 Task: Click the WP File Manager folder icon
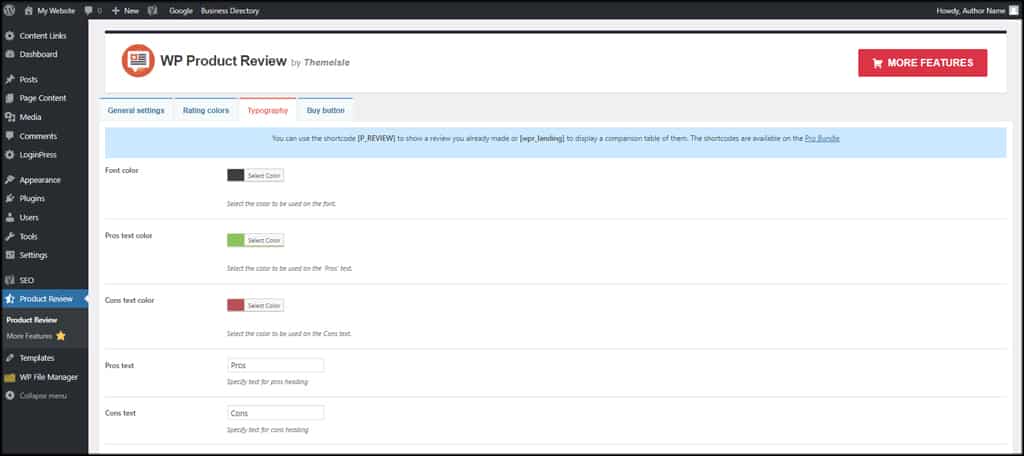[x=10, y=378]
